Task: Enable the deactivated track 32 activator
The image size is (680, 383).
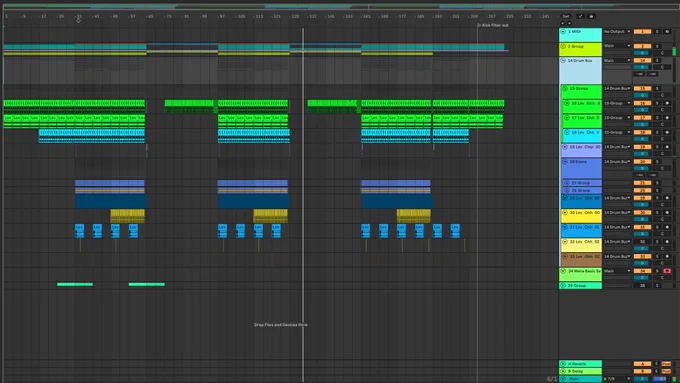Action: (642, 242)
